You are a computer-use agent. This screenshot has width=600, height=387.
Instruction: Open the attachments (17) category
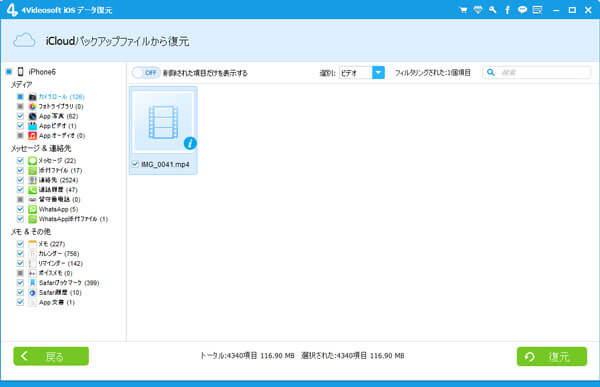60,170
